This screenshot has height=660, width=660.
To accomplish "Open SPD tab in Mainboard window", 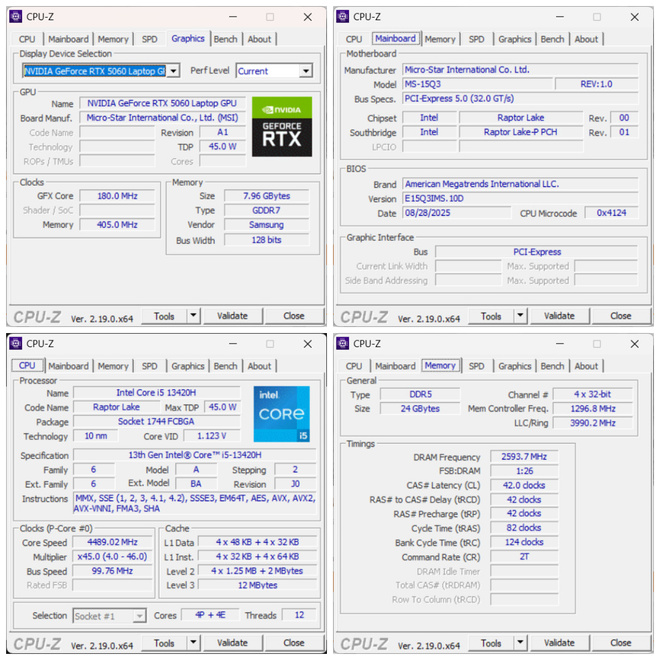I will (476, 39).
